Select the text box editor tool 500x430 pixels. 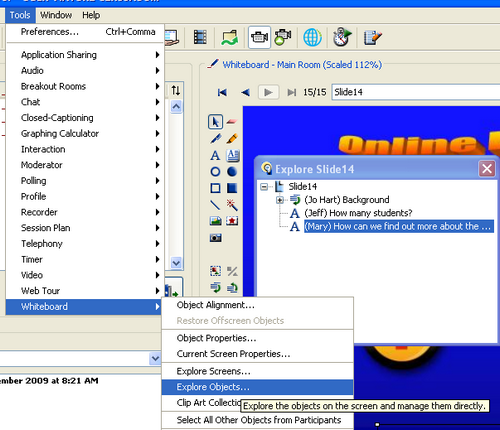(x=233, y=155)
